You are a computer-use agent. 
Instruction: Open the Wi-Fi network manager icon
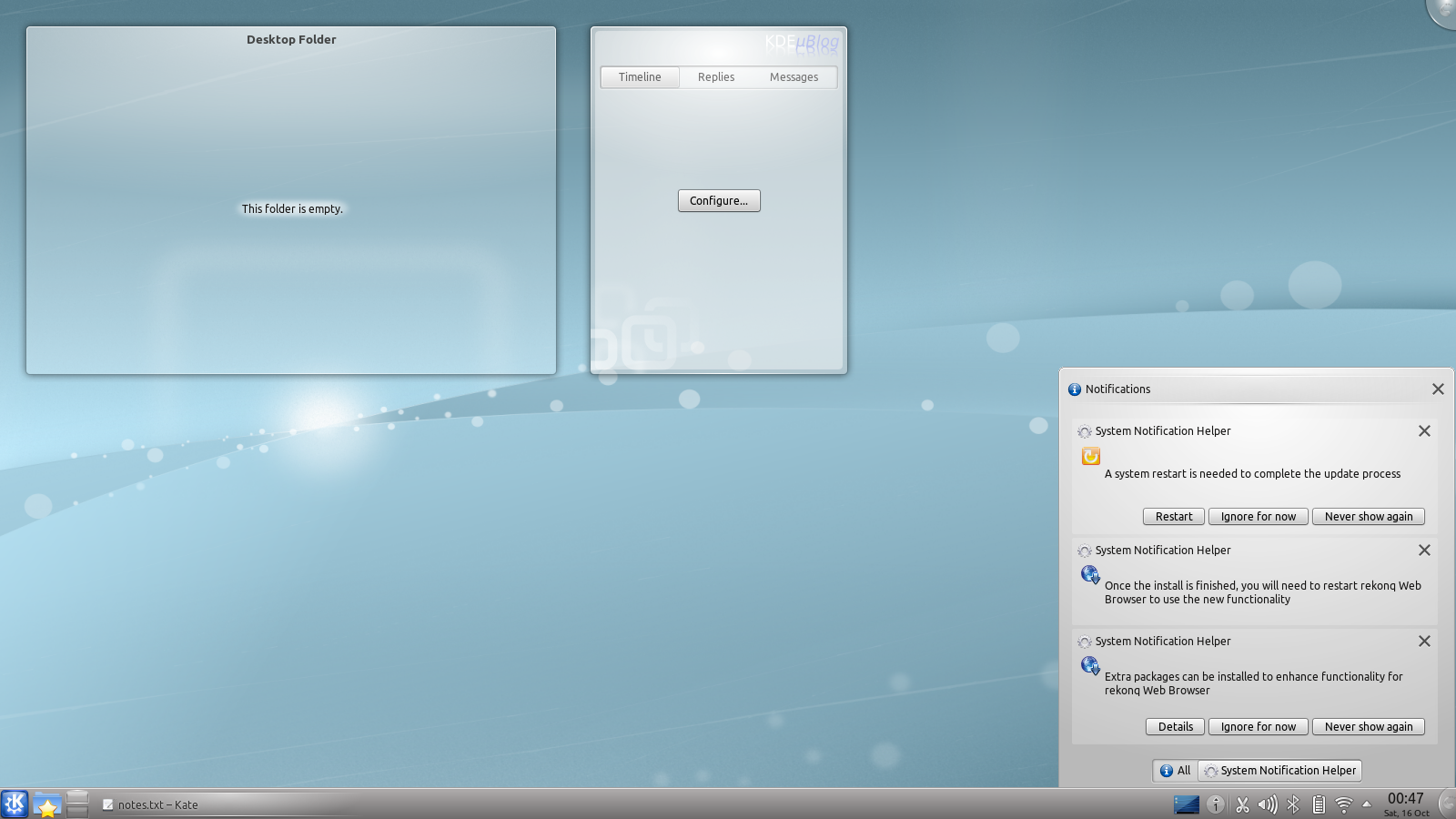click(1344, 804)
